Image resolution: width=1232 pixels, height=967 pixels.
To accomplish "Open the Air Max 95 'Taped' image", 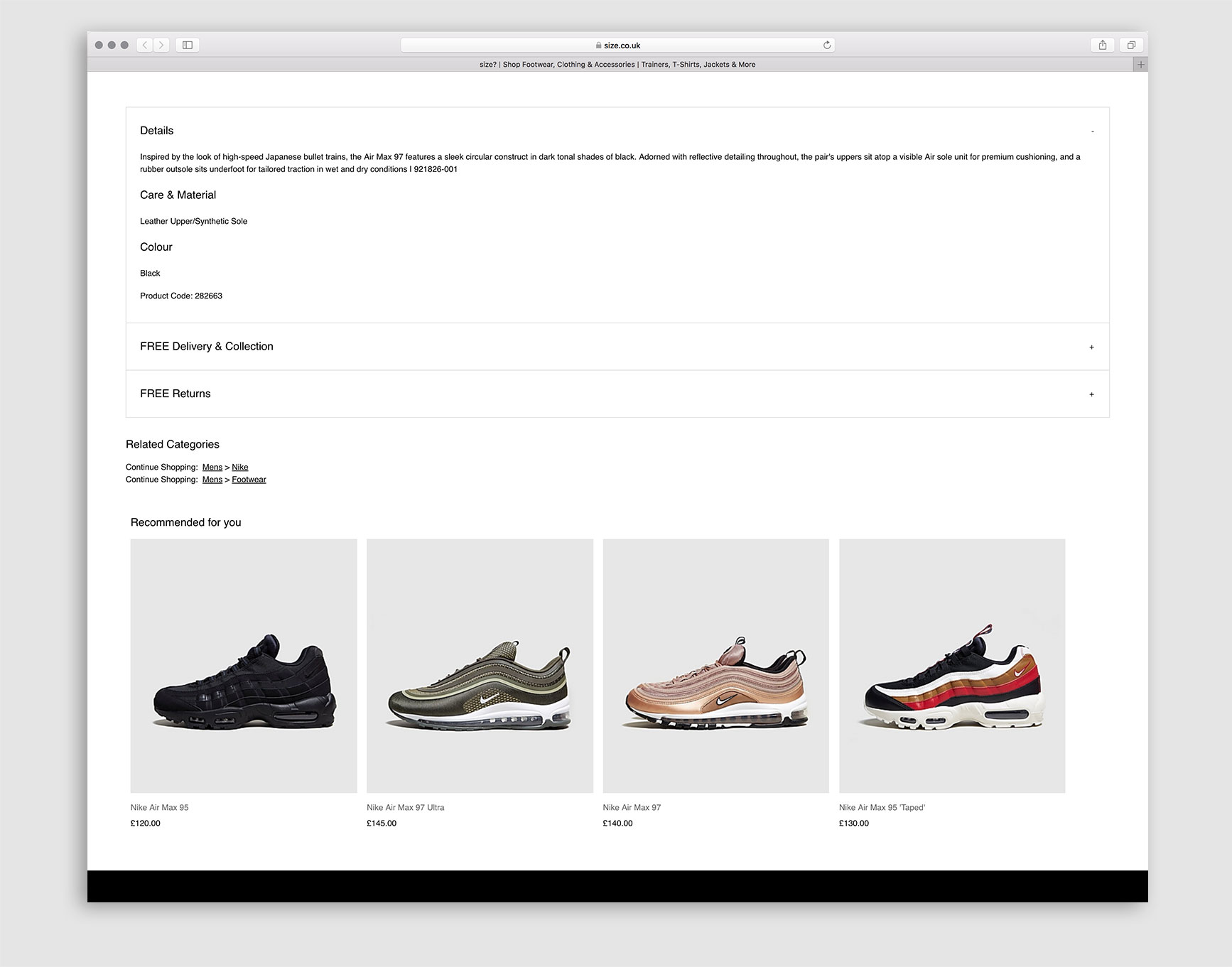I will click(x=952, y=666).
